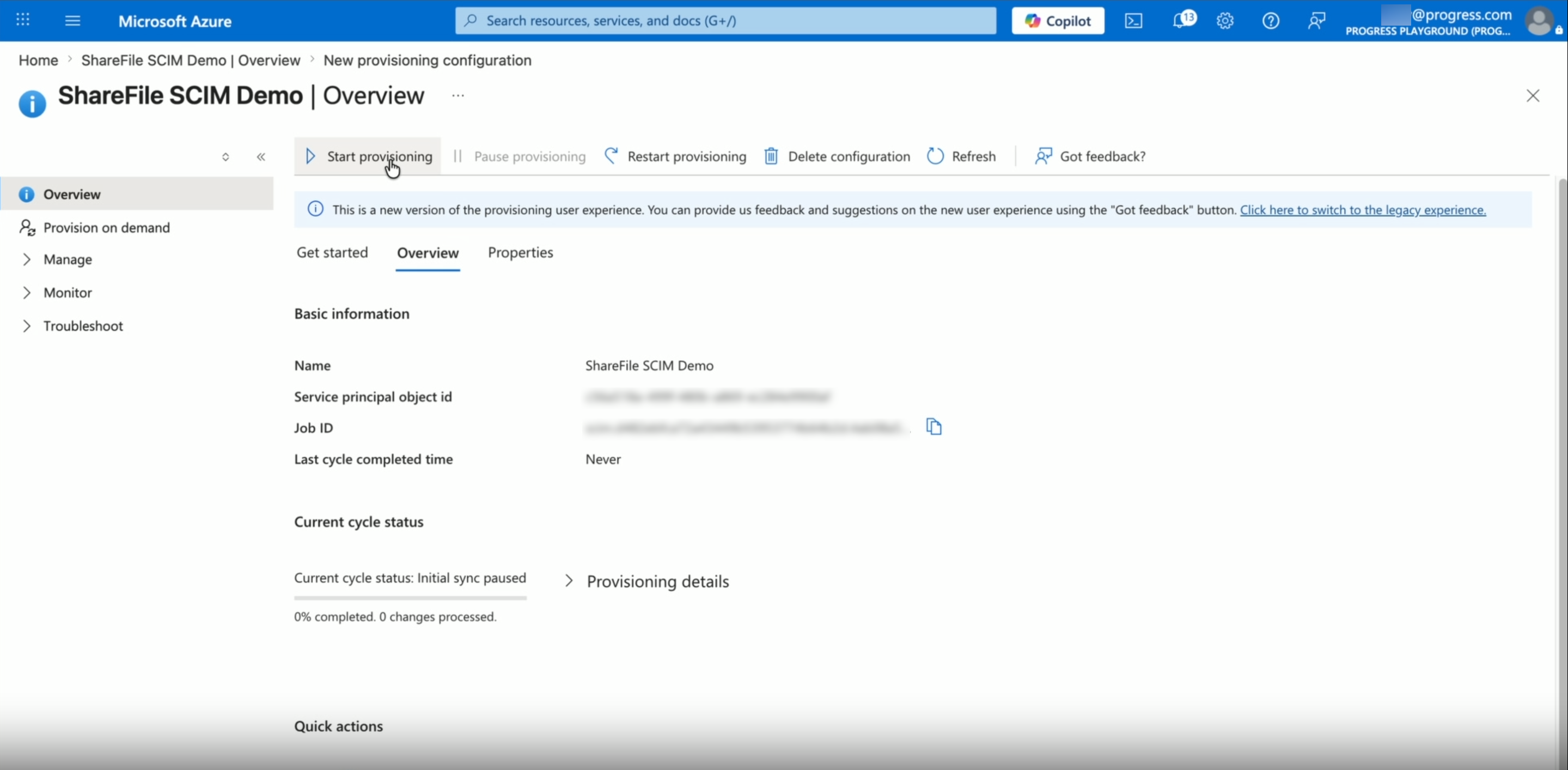This screenshot has width=1568, height=770.
Task: Click the Quick actions heading
Action: [338, 726]
